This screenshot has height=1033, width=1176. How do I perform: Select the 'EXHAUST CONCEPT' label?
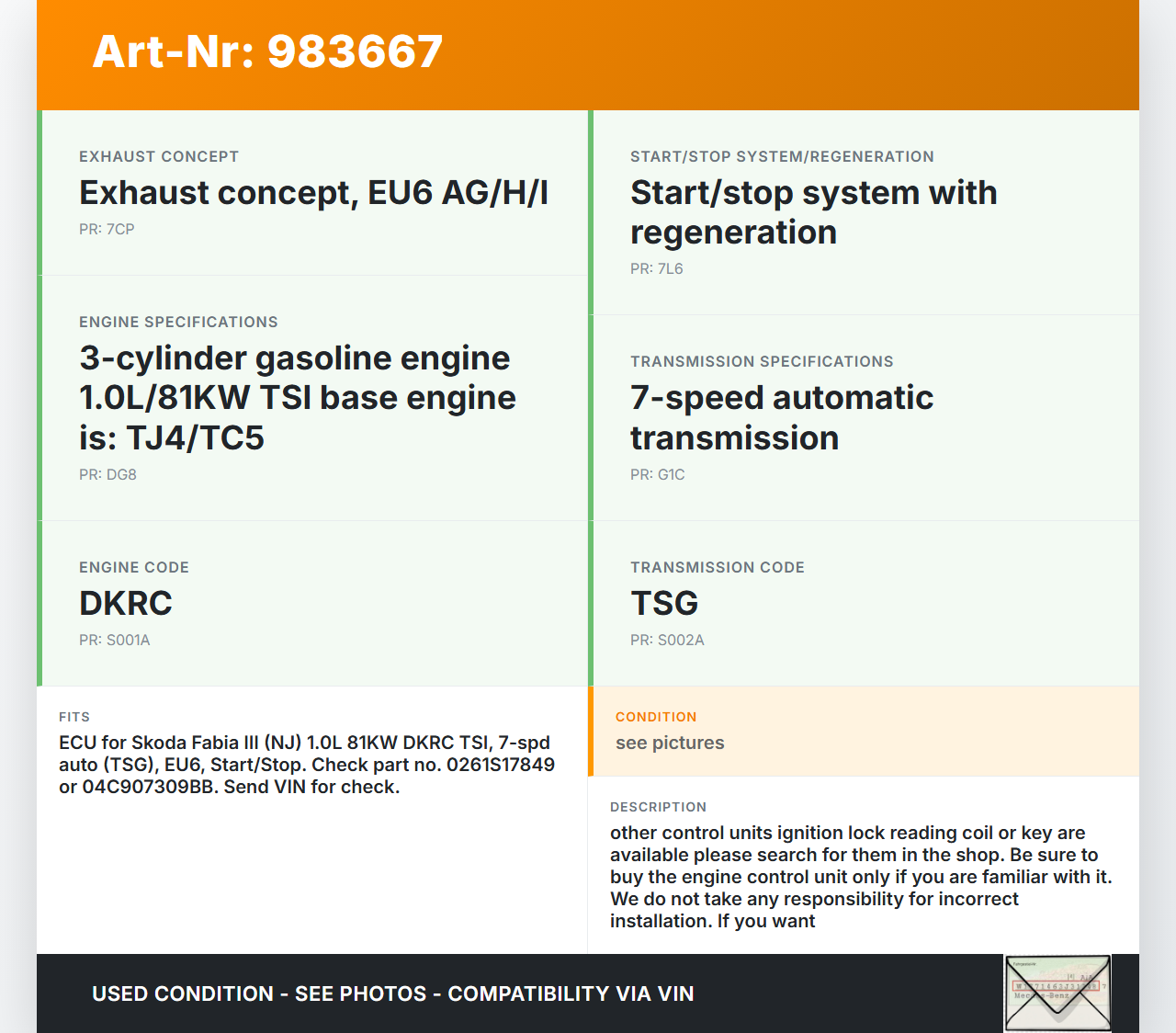159,156
